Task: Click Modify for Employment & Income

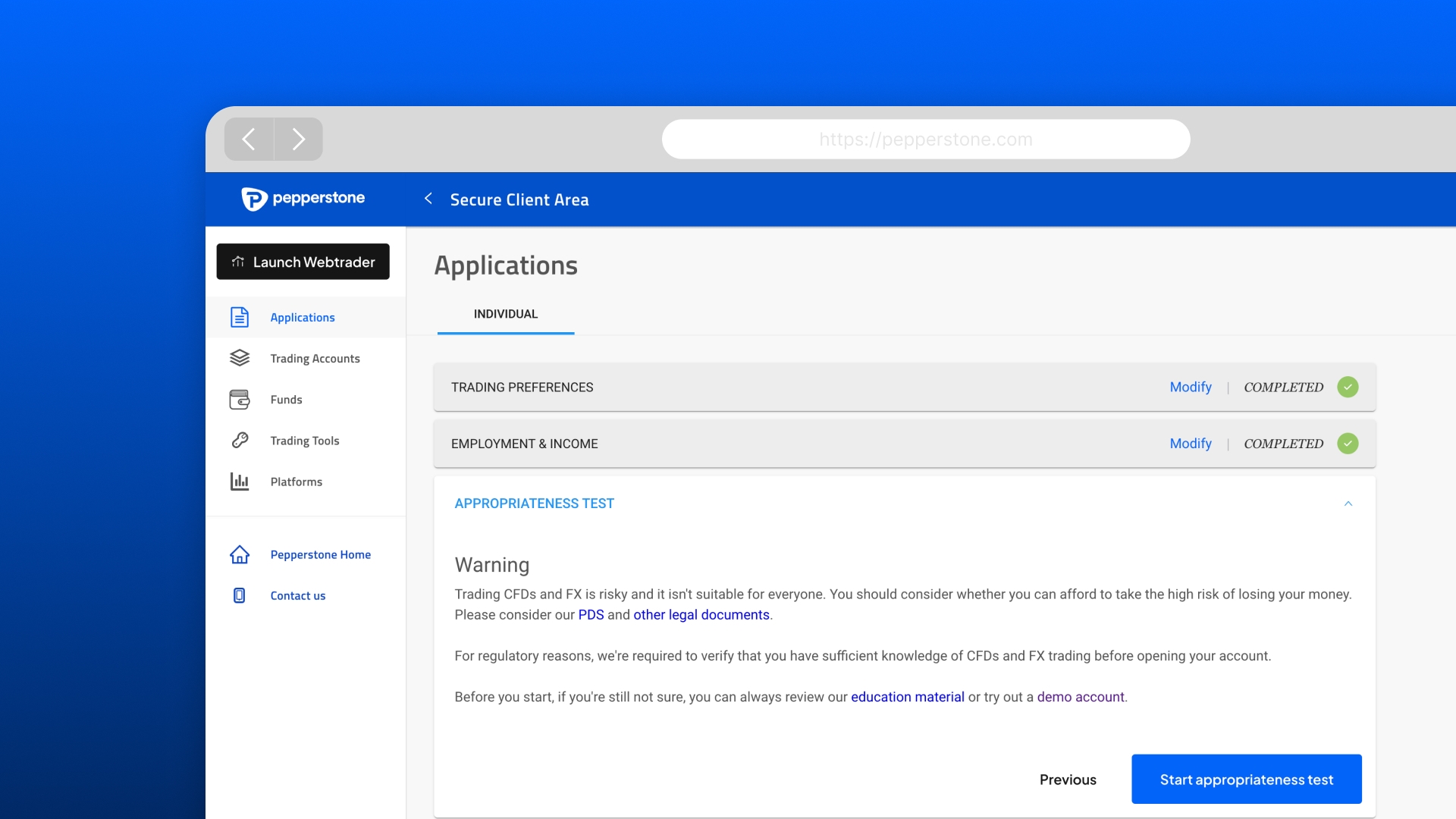Action: click(1190, 444)
